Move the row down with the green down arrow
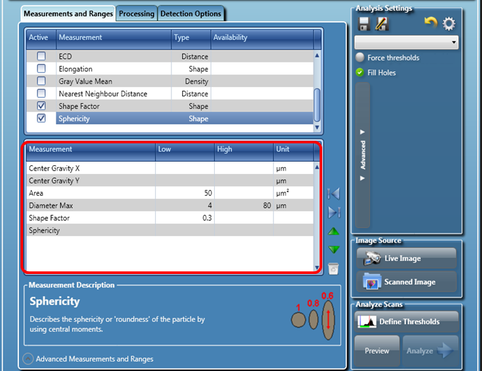The height and width of the screenshot is (371, 482). tap(334, 249)
